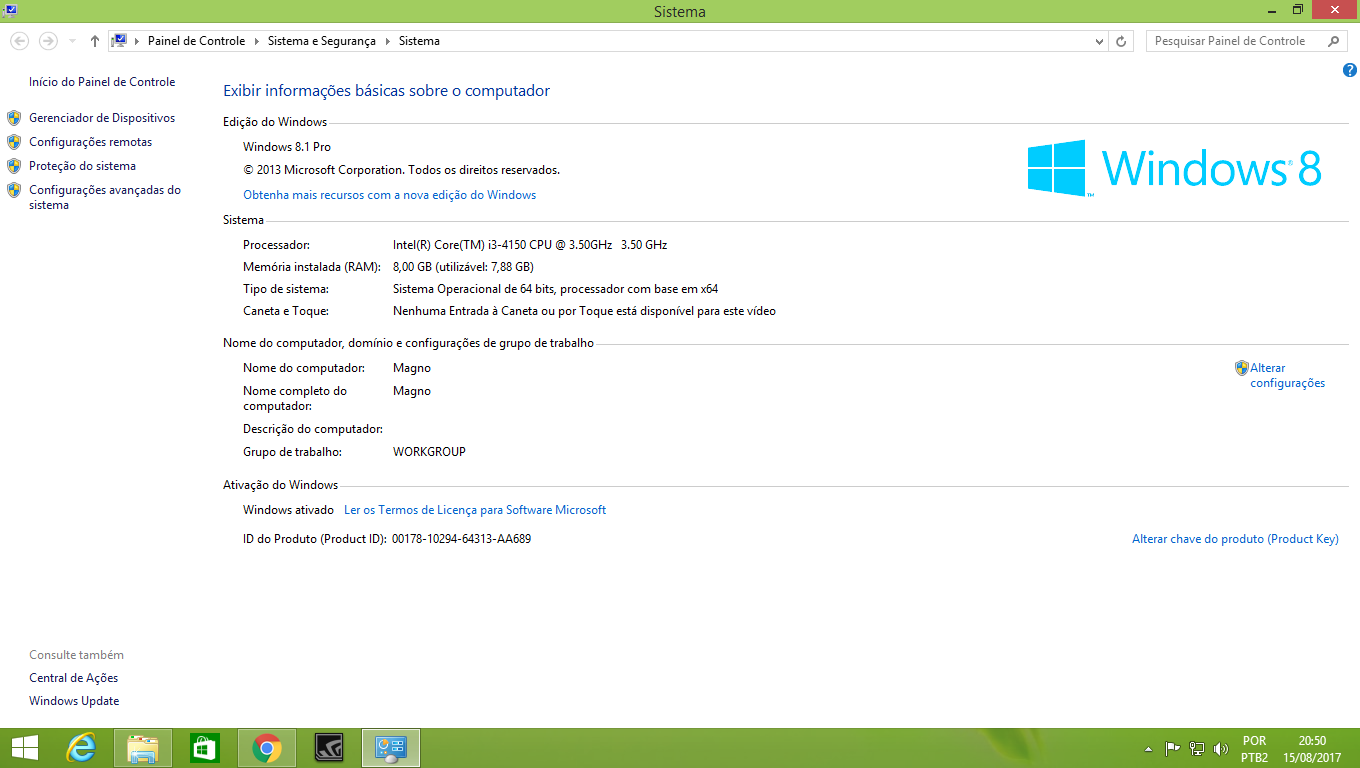The image size is (1360, 768).
Task: Select Sistema e Segurança breadcrumb
Action: pos(322,41)
